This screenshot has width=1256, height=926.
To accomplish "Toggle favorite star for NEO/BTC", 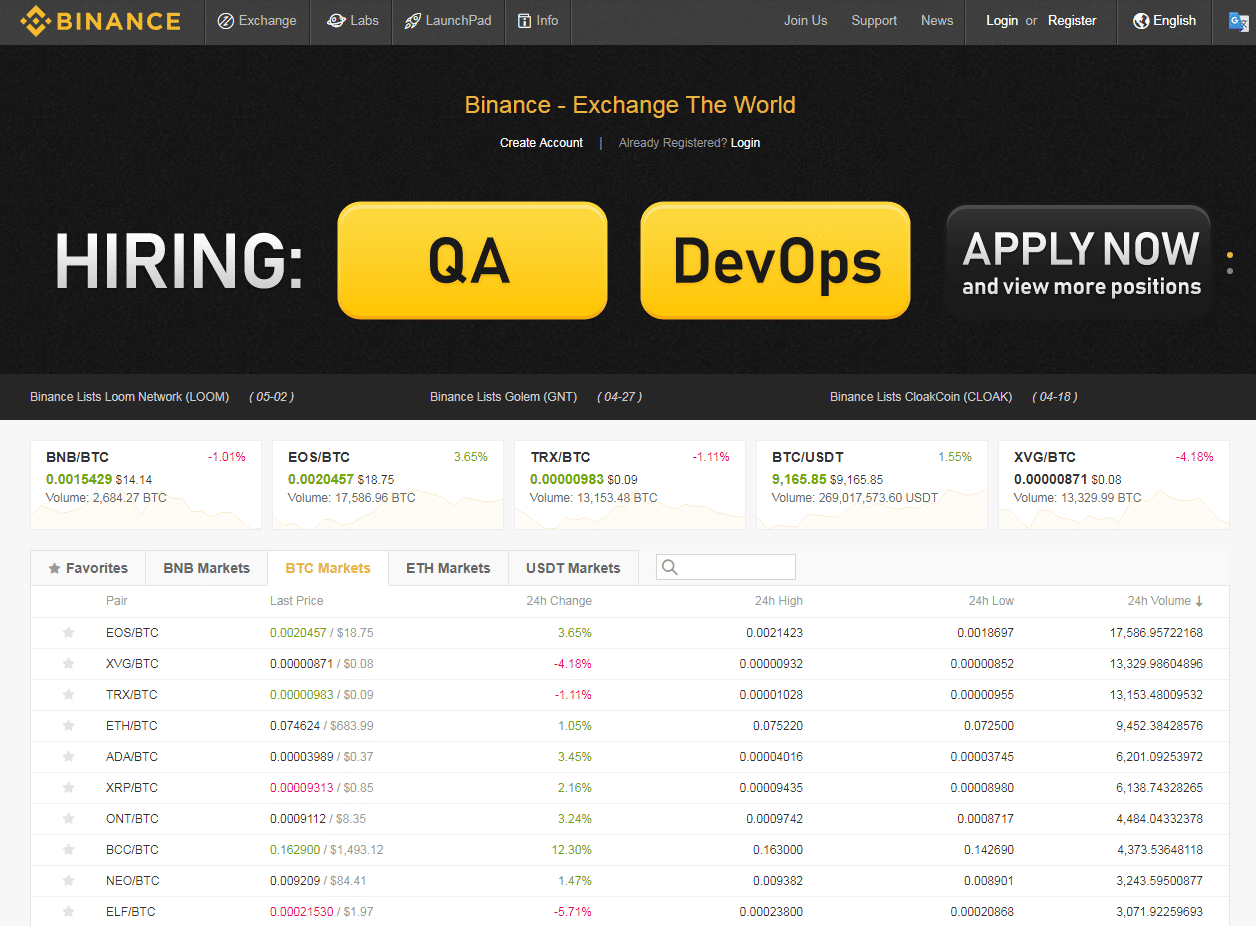I will coord(68,881).
